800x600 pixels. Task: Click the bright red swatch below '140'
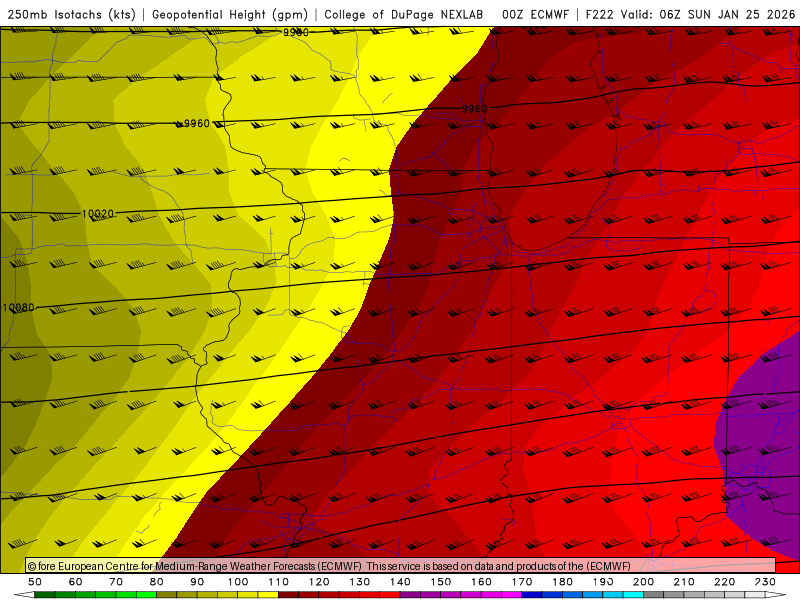tap(390, 595)
